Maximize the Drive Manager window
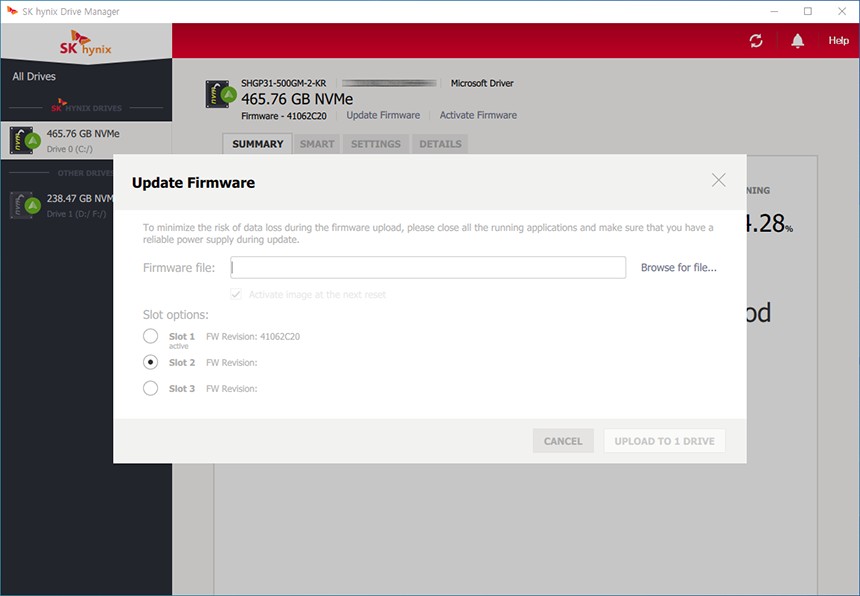This screenshot has width=860, height=596. click(807, 12)
